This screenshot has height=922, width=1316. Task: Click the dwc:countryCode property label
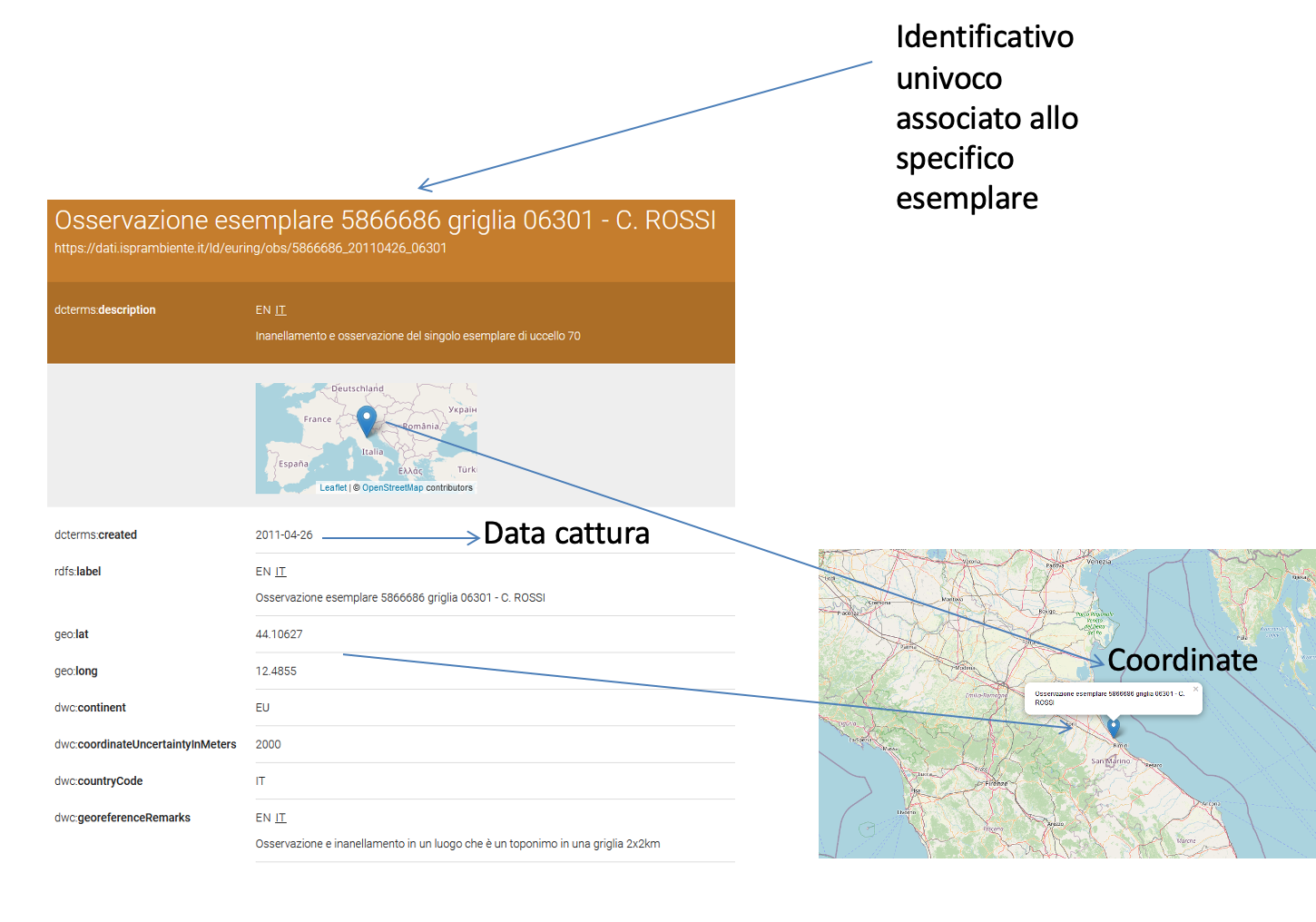98,781
